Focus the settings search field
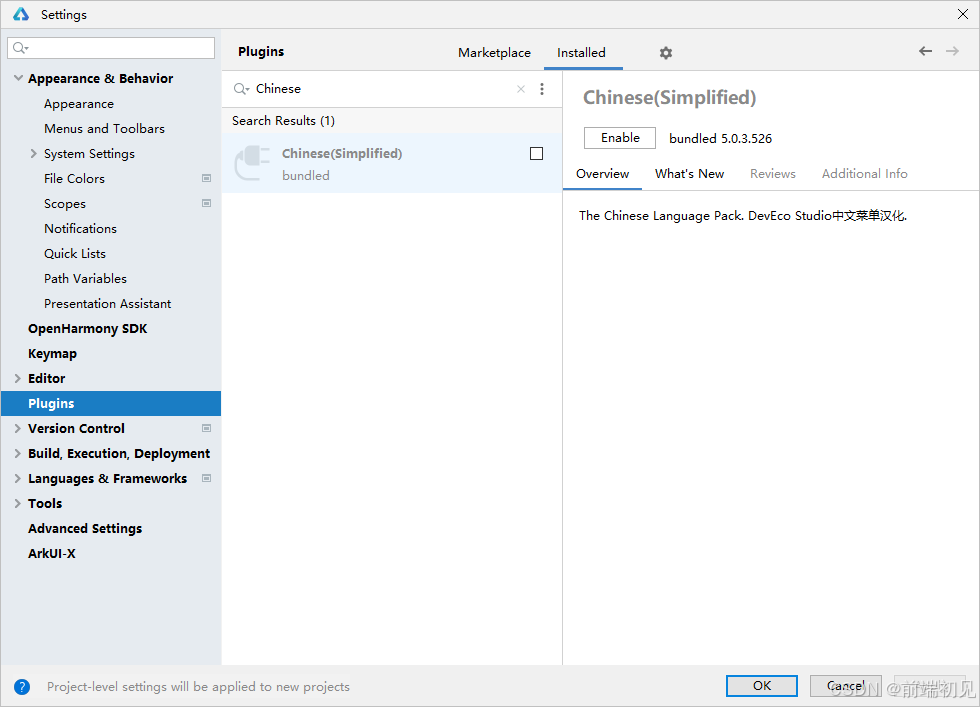Image resolution: width=980 pixels, height=707 pixels. click(111, 48)
